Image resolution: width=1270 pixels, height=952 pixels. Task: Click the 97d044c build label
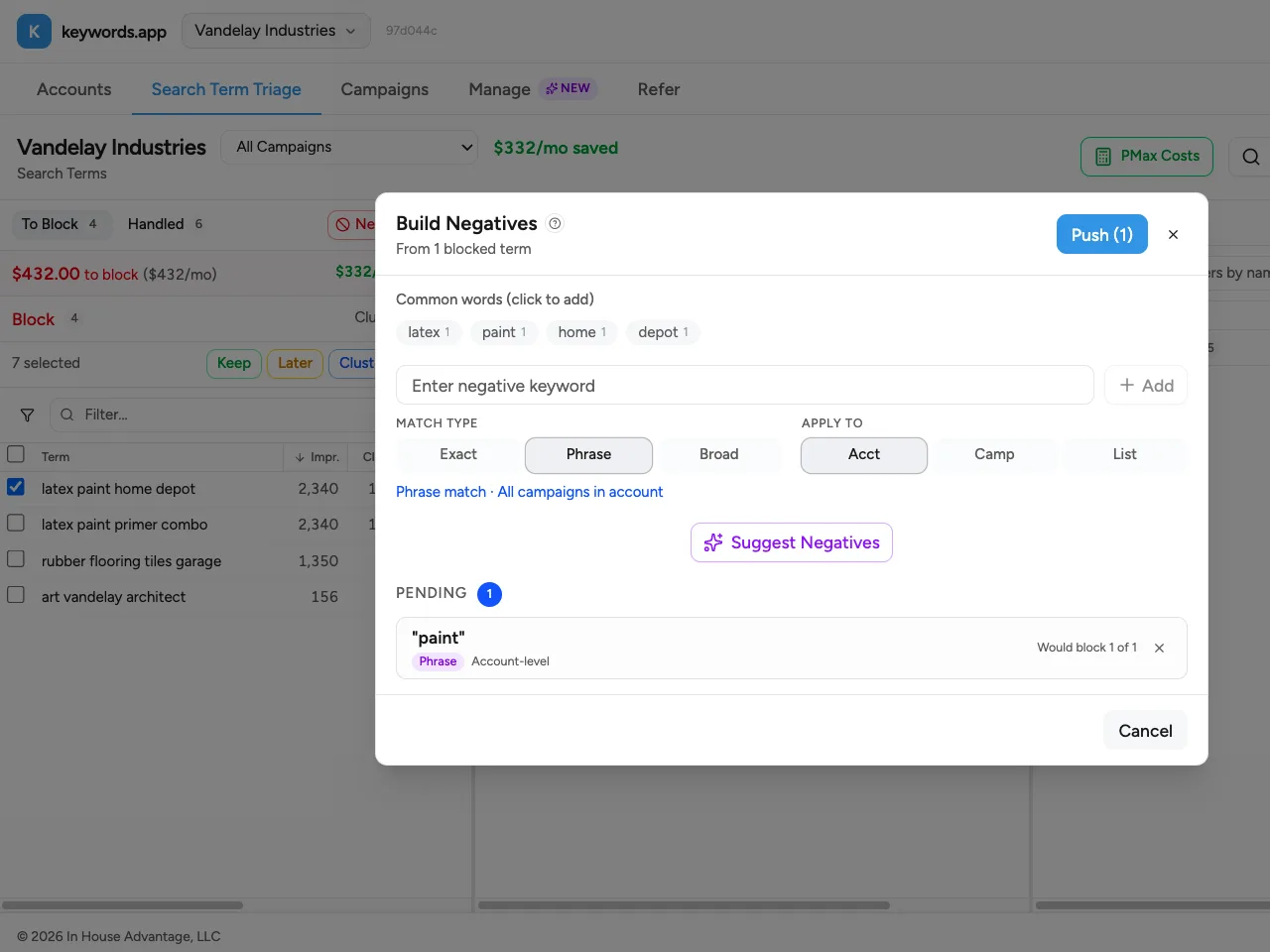(412, 31)
